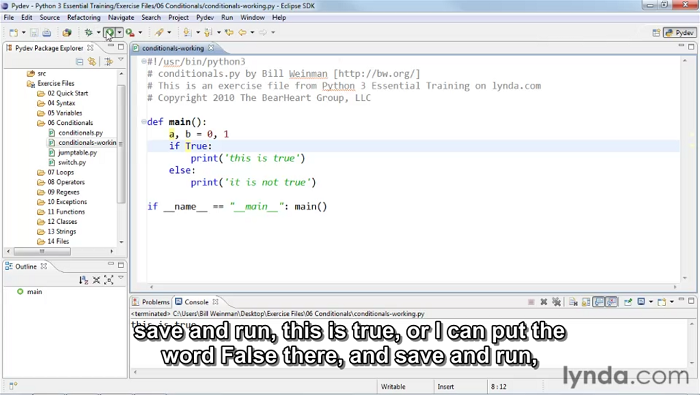Open the Open Console dropdown arrow
This screenshot has height=395, width=700.
tap(671, 302)
